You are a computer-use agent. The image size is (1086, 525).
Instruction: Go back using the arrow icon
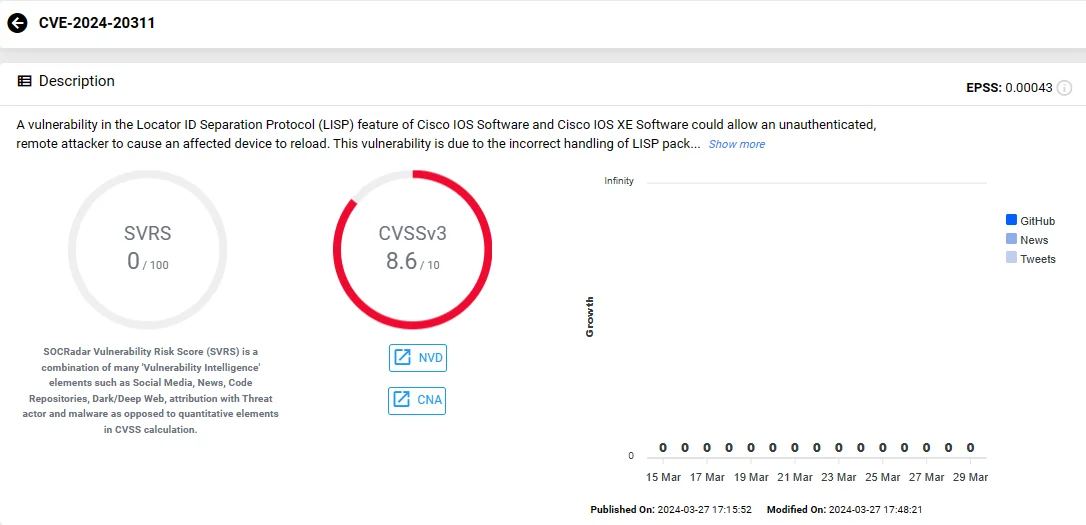(x=17, y=23)
